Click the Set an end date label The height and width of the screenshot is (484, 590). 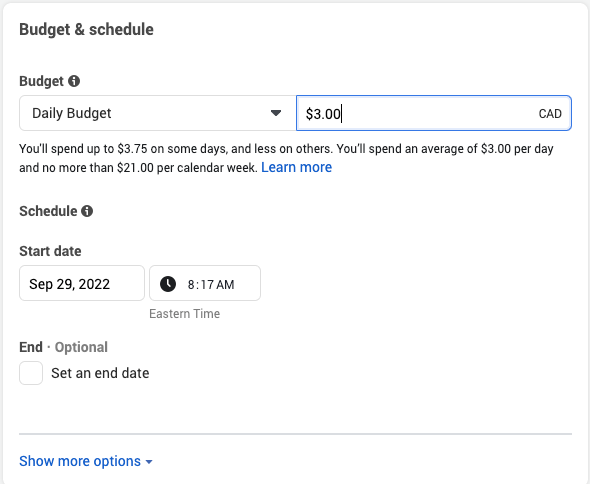click(x=100, y=373)
